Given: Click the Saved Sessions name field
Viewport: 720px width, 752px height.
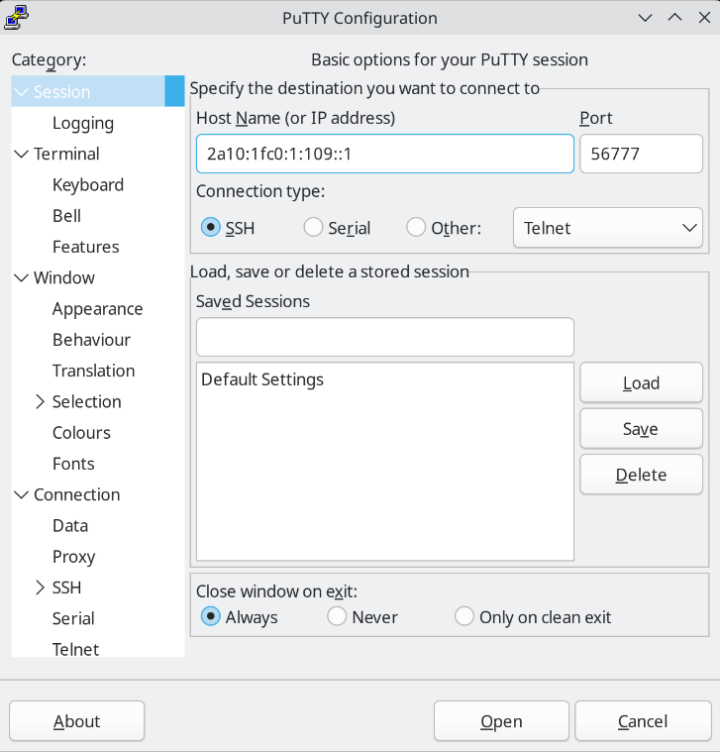Looking at the screenshot, I should click(x=385, y=337).
